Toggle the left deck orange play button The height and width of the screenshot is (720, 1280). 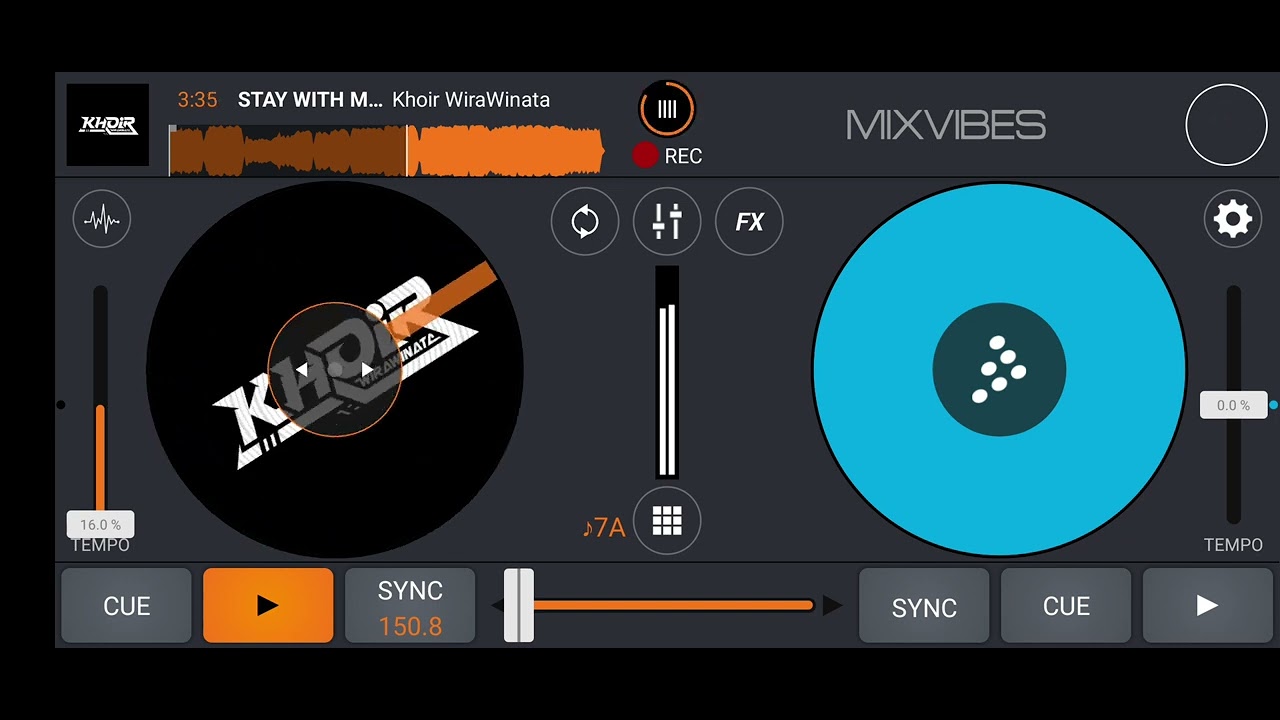tap(268, 606)
